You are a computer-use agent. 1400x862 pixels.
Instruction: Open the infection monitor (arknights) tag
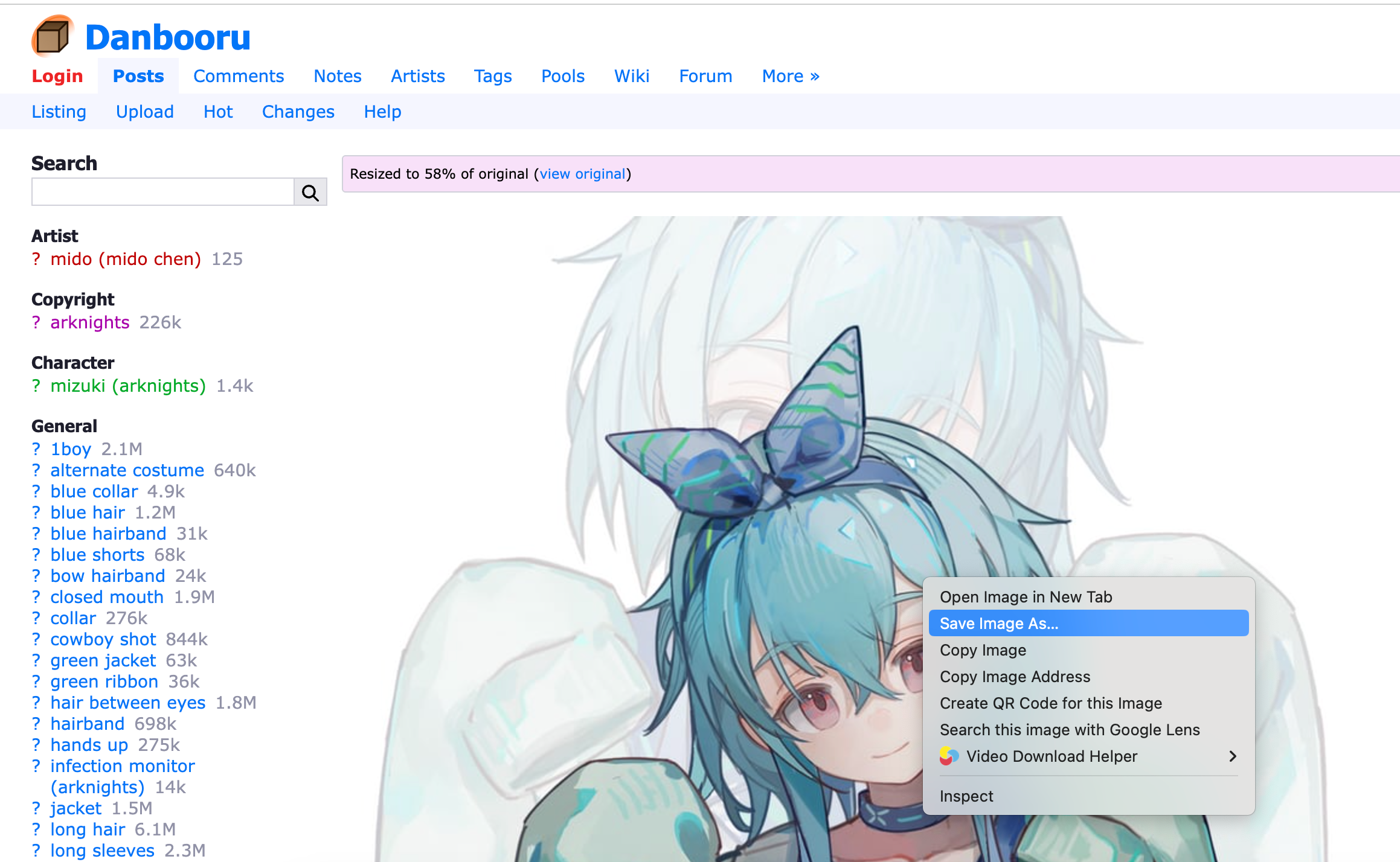pyautogui.click(x=123, y=776)
